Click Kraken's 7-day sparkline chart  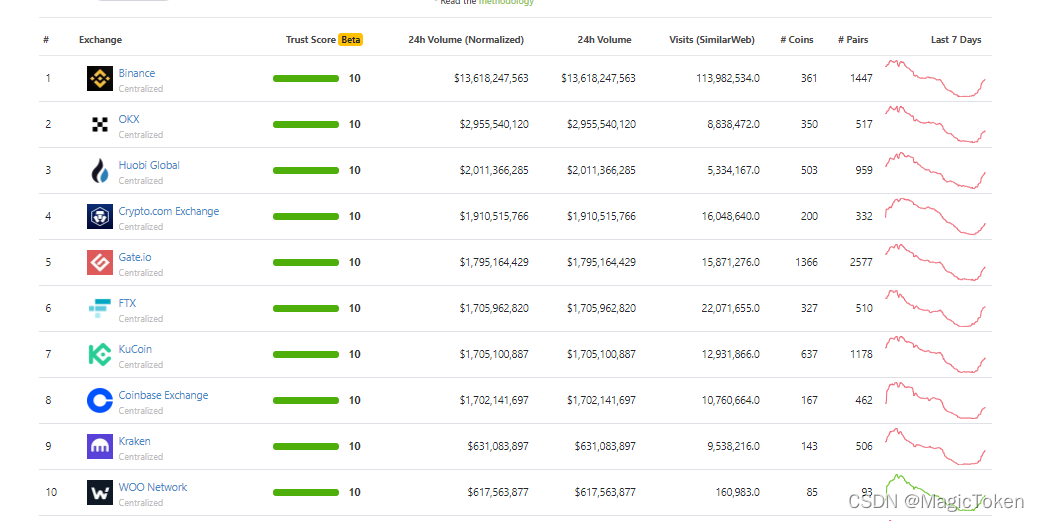point(936,446)
